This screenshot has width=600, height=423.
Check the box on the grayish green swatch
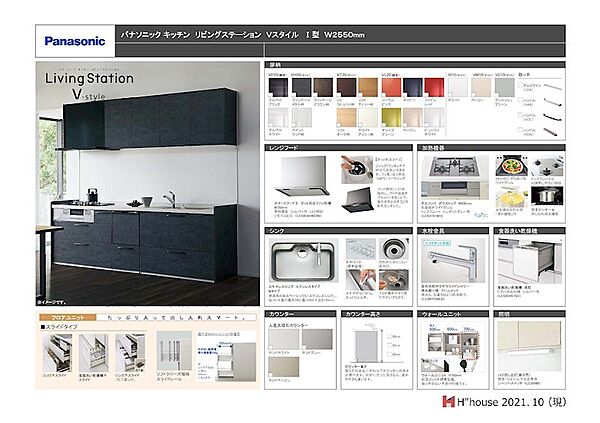click(x=498, y=95)
